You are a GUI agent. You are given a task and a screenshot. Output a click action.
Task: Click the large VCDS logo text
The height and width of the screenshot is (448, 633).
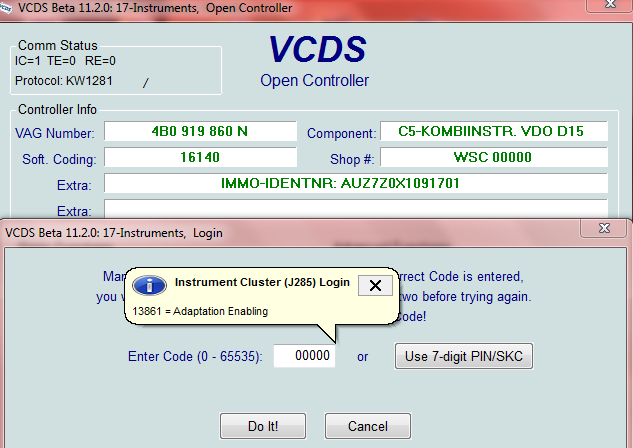tap(317, 50)
